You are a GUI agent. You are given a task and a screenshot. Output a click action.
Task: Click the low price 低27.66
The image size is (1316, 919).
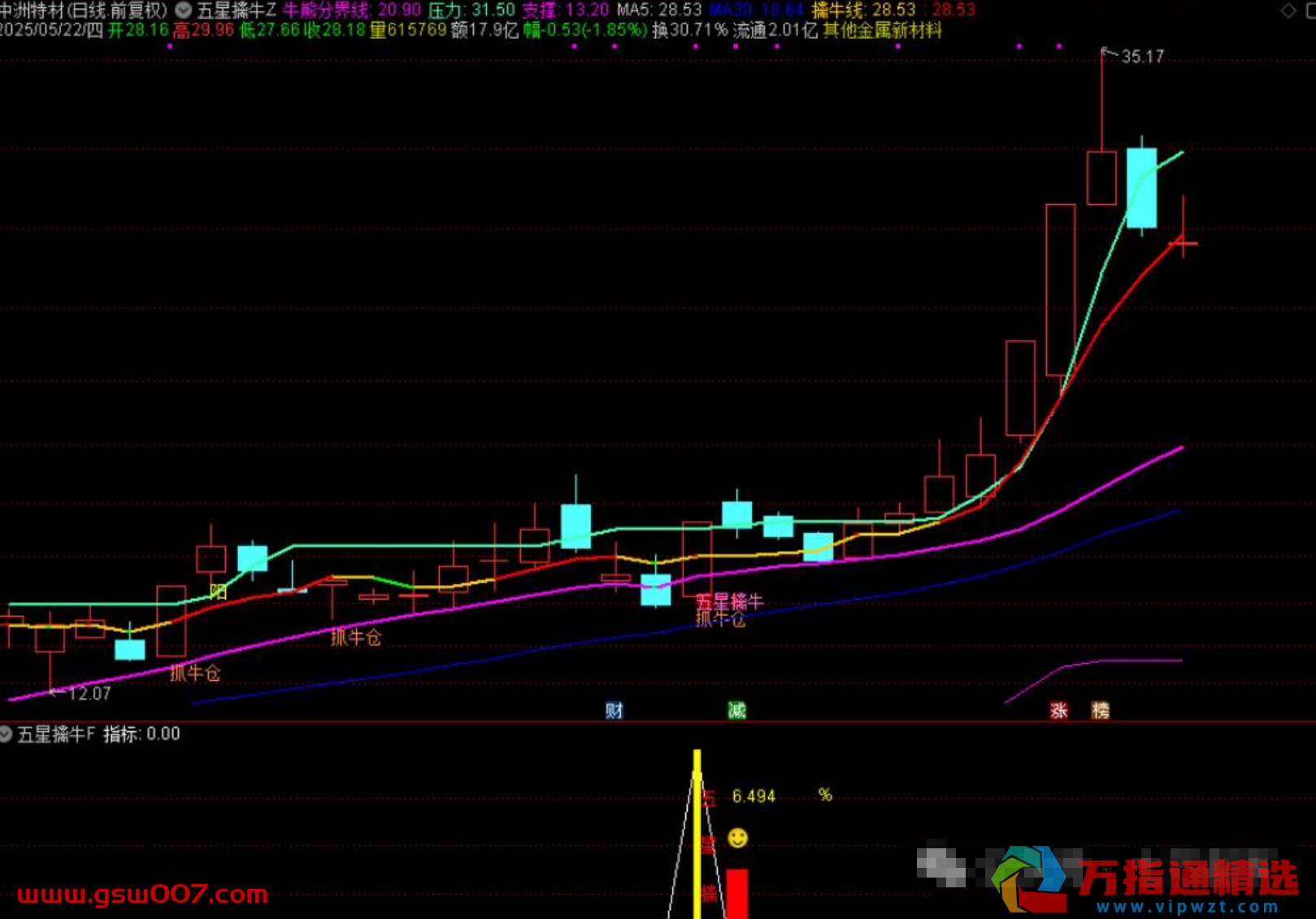click(269, 31)
